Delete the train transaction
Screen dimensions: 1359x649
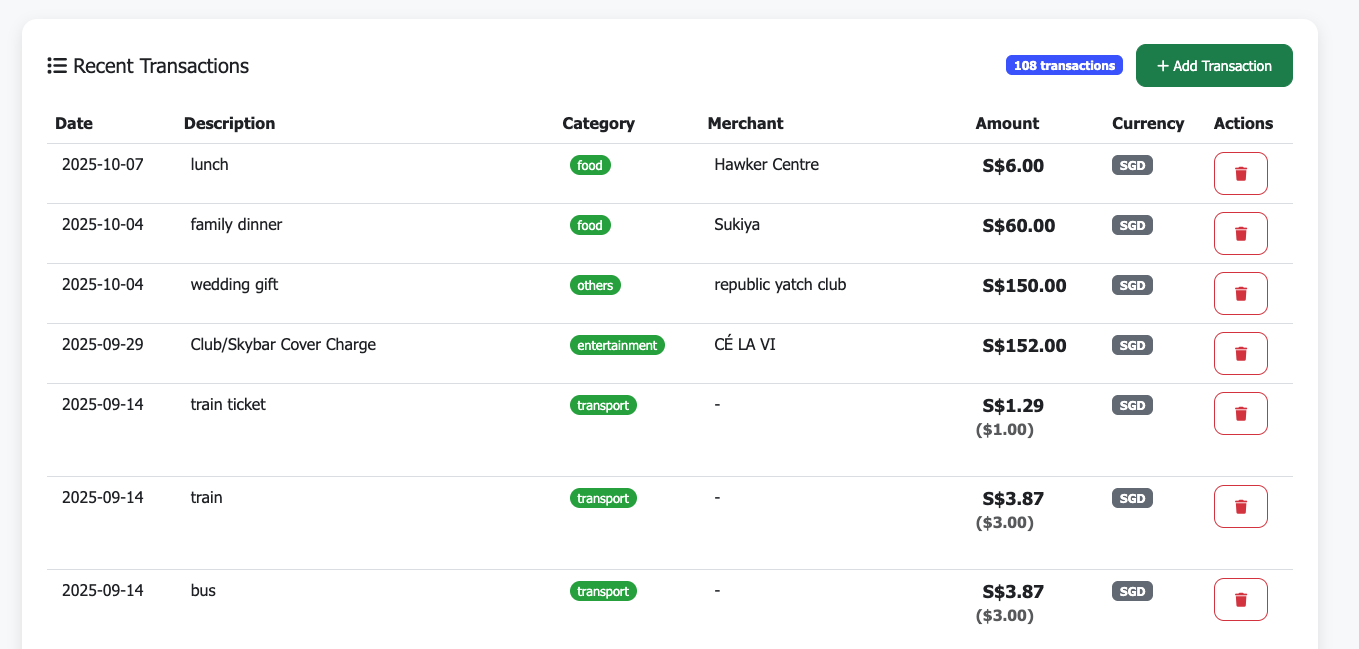1240,506
